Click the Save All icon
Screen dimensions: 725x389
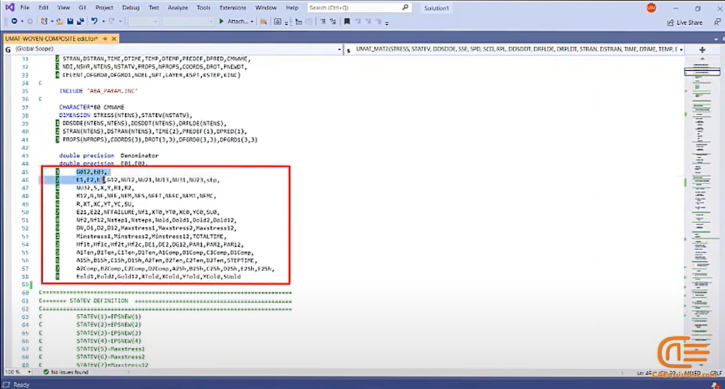click(80, 21)
